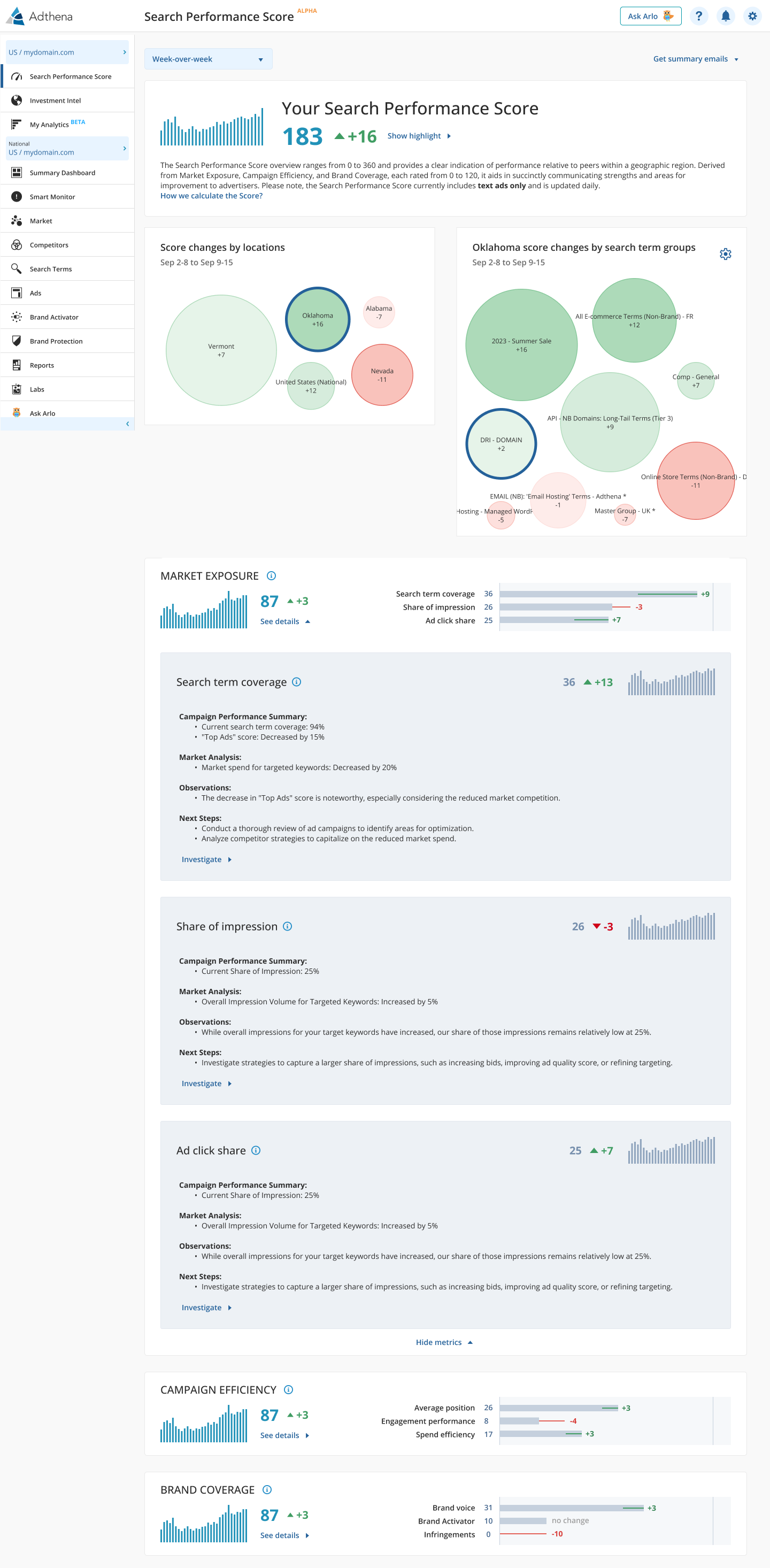The height and width of the screenshot is (1568, 770).
Task: Open the notifications bell icon
Action: point(725,17)
